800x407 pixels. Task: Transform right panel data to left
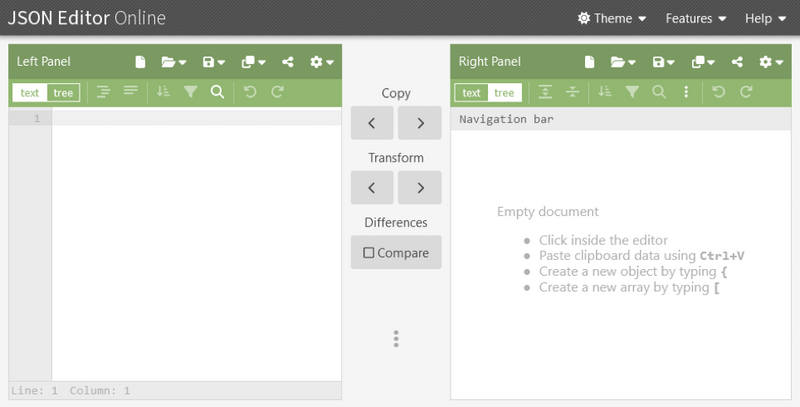(372, 188)
